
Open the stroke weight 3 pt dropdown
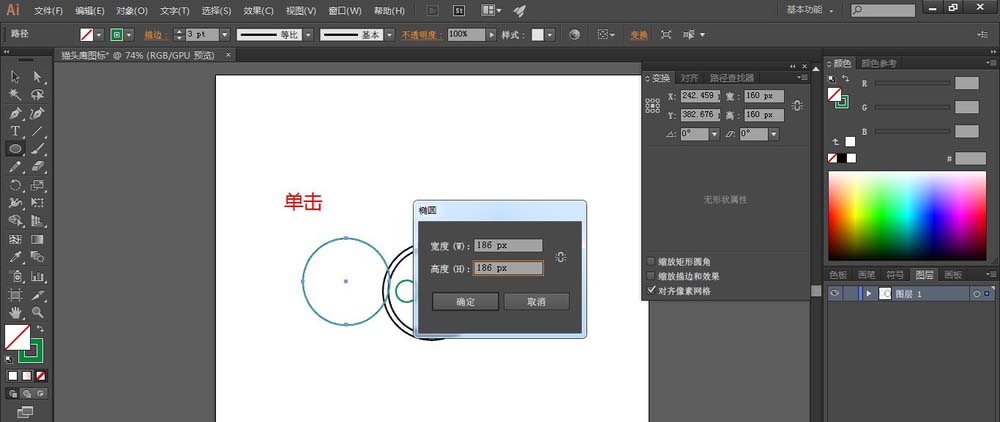click(224, 35)
